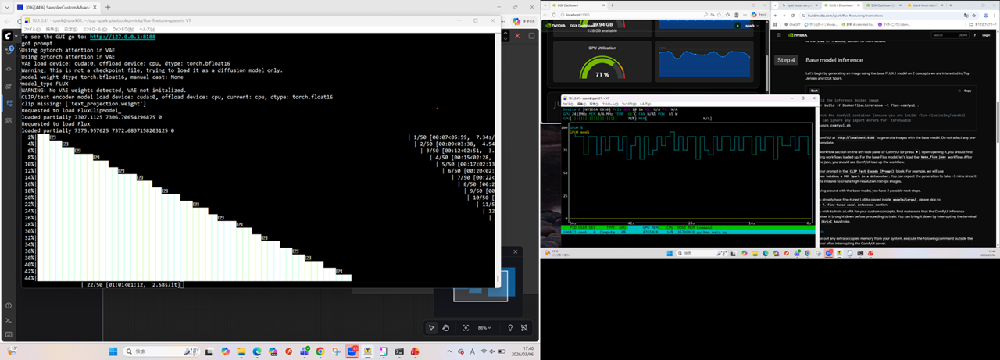The height and width of the screenshot is (360, 1000).
Task: Open the 127.0.0.1:8188 GUI link in terminal
Action: pyautogui.click(x=122, y=37)
